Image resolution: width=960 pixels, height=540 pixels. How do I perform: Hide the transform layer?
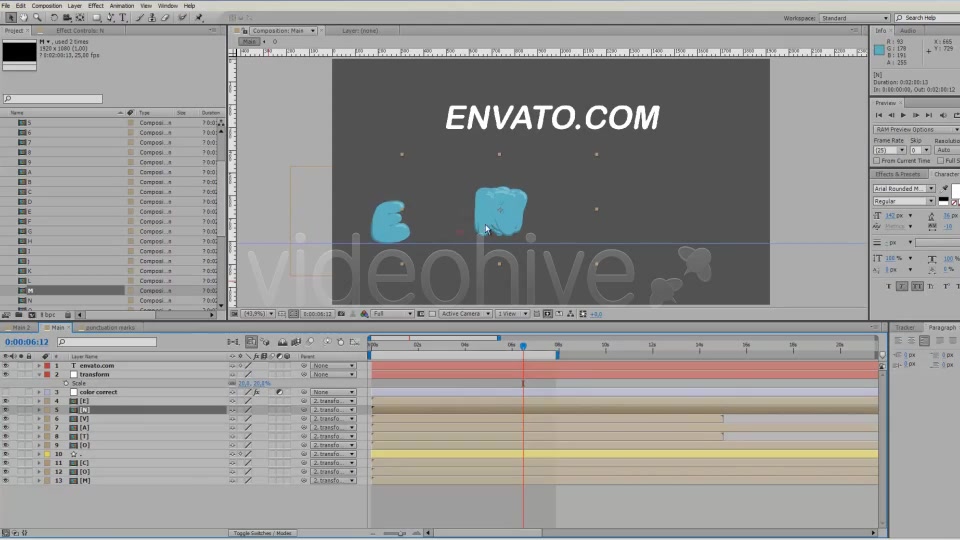click(x=6, y=374)
